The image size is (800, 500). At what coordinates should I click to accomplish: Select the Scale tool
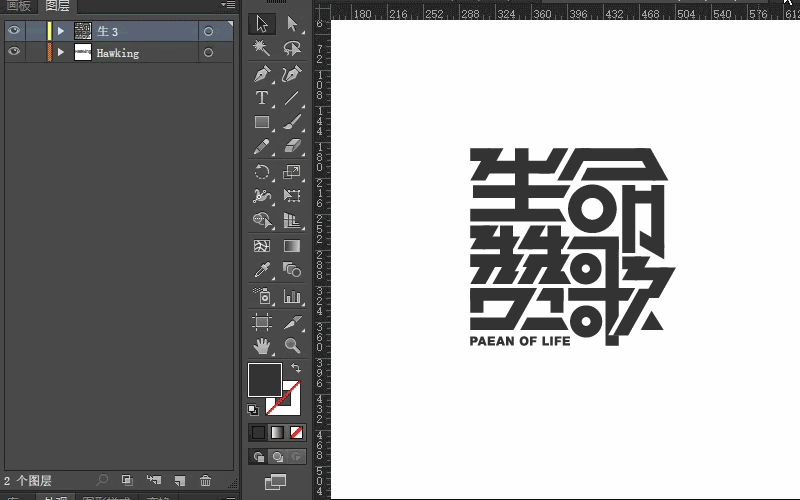point(292,172)
